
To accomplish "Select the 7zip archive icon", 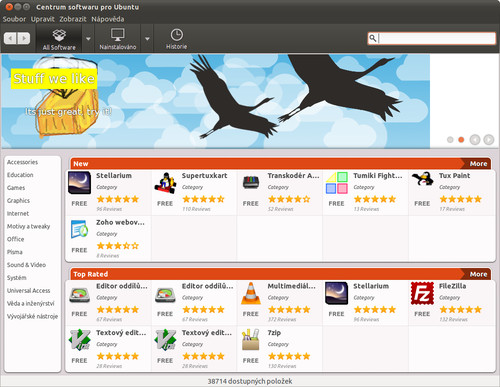I will tap(251, 339).
